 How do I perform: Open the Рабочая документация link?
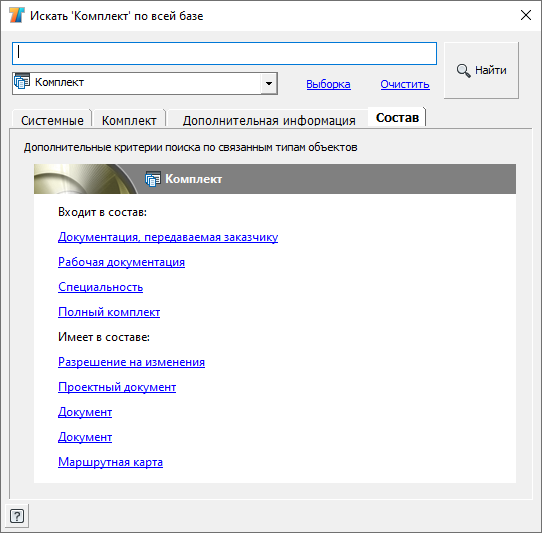[x=121, y=262]
